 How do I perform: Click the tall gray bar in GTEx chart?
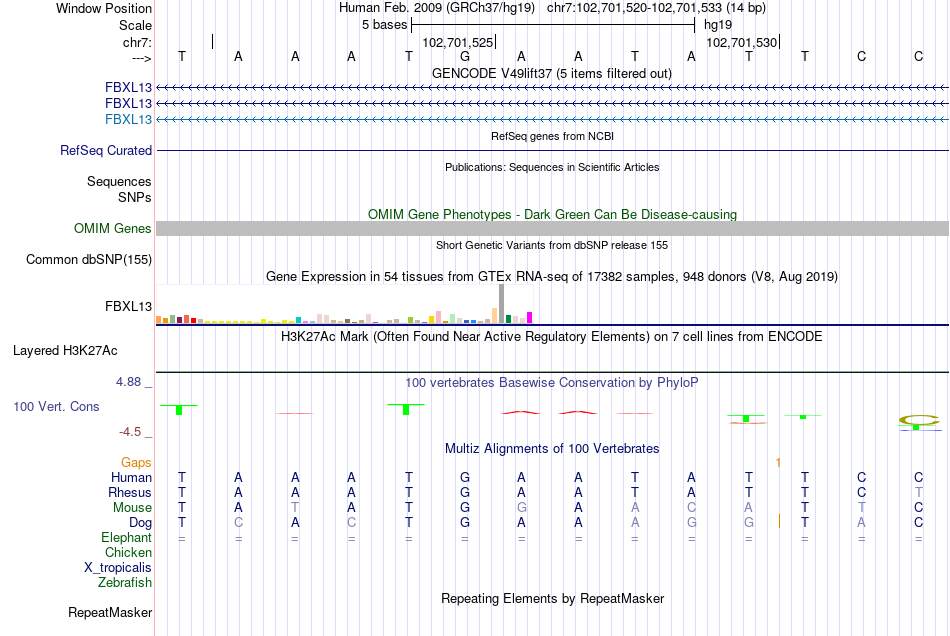tap(502, 303)
